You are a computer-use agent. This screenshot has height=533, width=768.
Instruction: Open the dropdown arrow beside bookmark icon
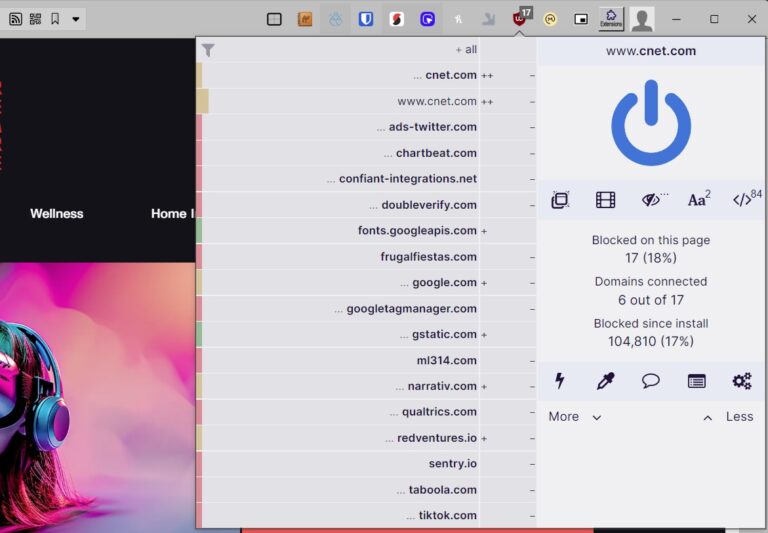point(75,19)
